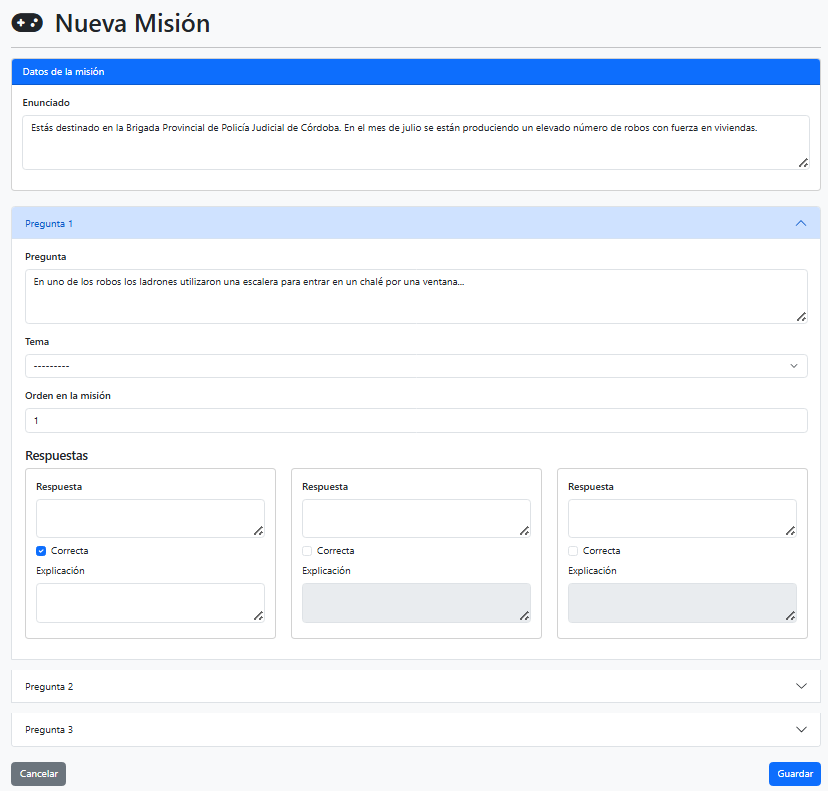Click the resize grip of the Pregunta textarea
Viewport: 830px width, 791px height.
pos(801,316)
